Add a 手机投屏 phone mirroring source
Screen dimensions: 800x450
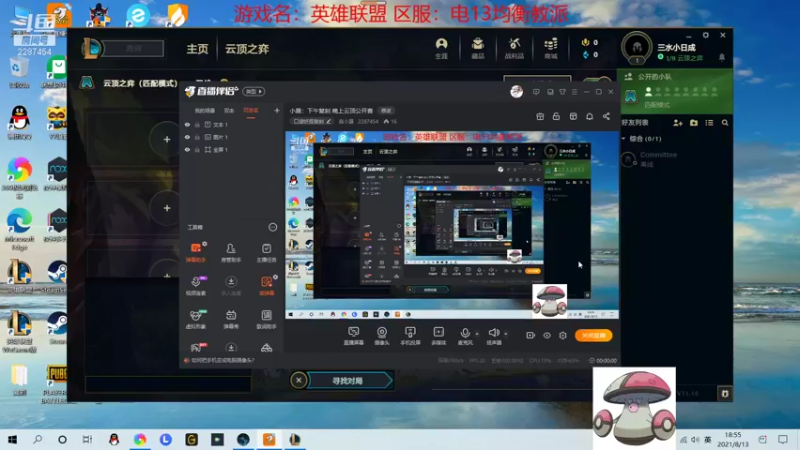(x=410, y=336)
